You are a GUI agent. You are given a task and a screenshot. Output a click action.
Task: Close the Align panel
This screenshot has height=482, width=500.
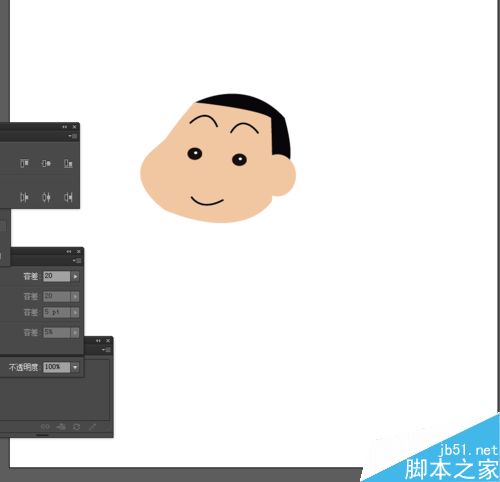[74, 127]
